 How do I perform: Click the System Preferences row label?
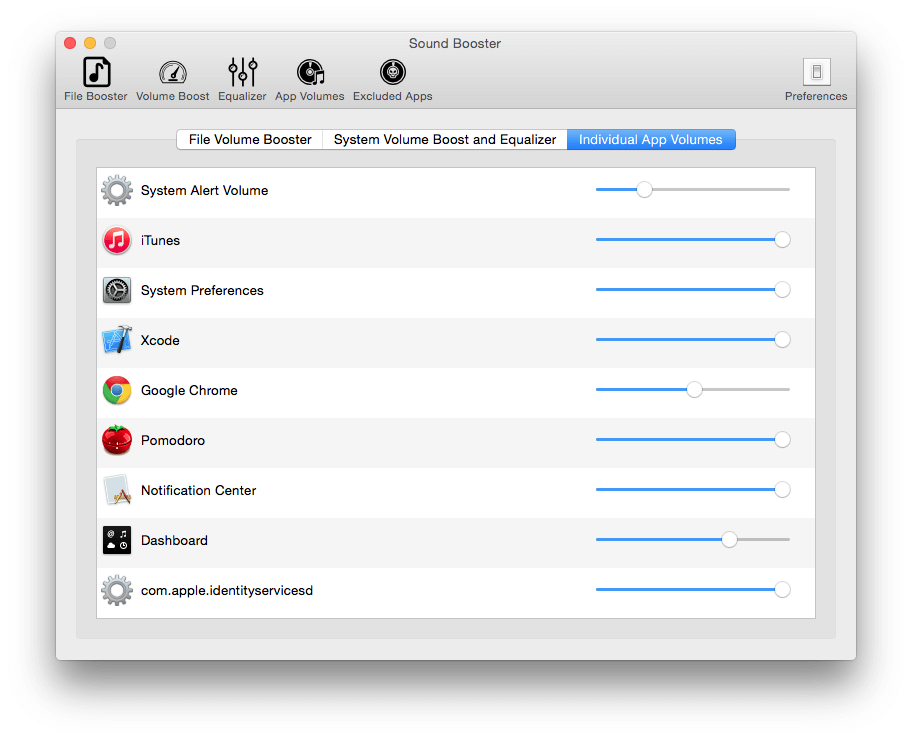[x=202, y=290]
